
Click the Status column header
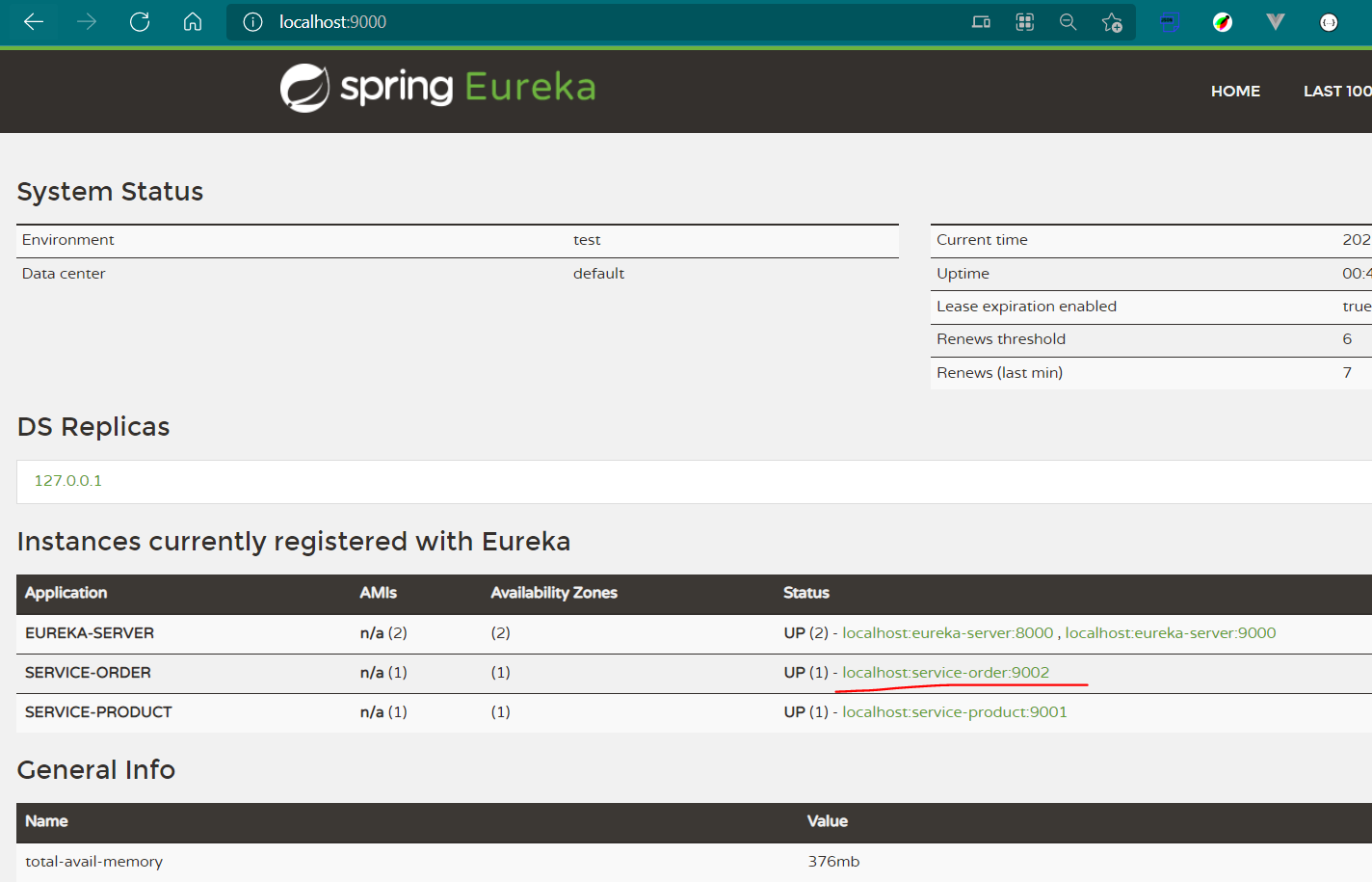click(x=806, y=592)
